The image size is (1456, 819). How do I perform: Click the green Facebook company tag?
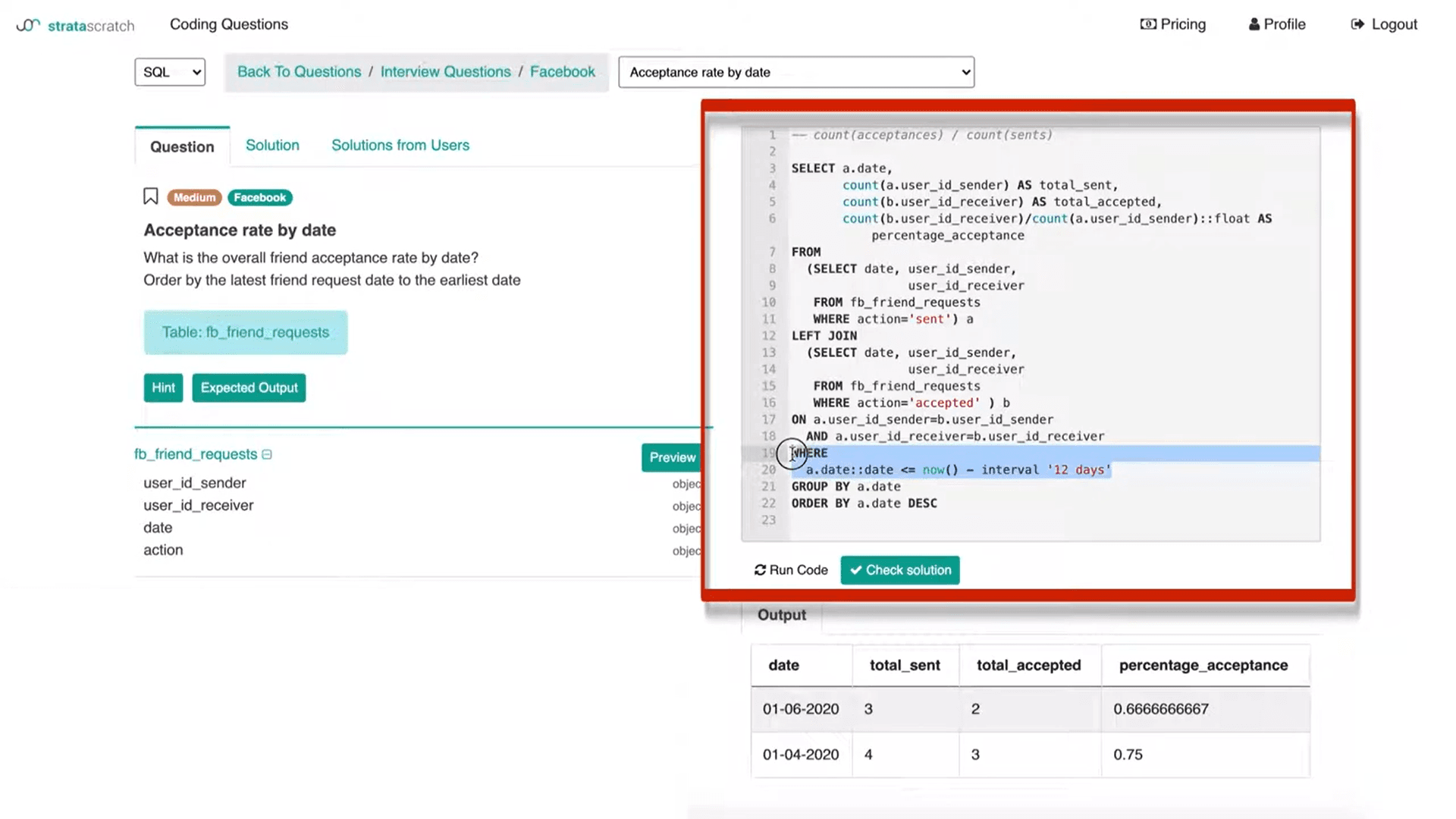259,197
